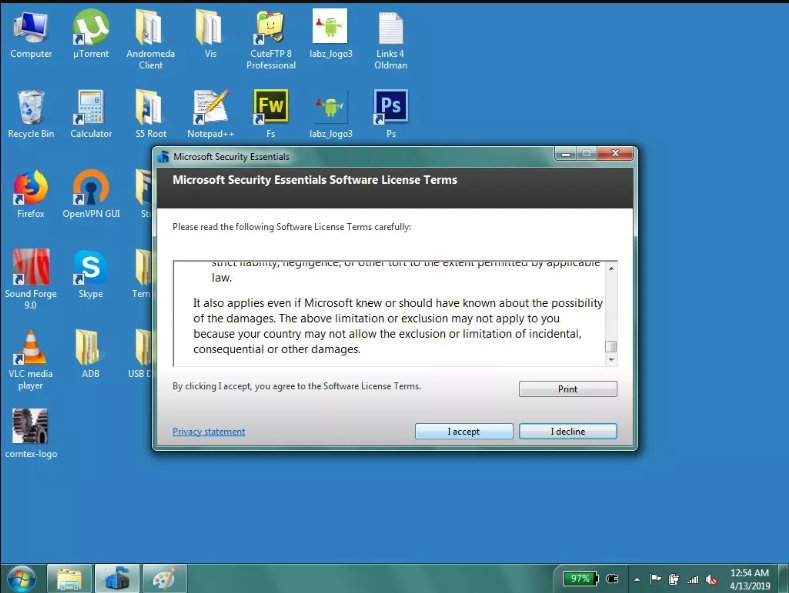Click the muted volume tray icon
Image resolution: width=789 pixels, height=593 pixels.
tap(712, 579)
